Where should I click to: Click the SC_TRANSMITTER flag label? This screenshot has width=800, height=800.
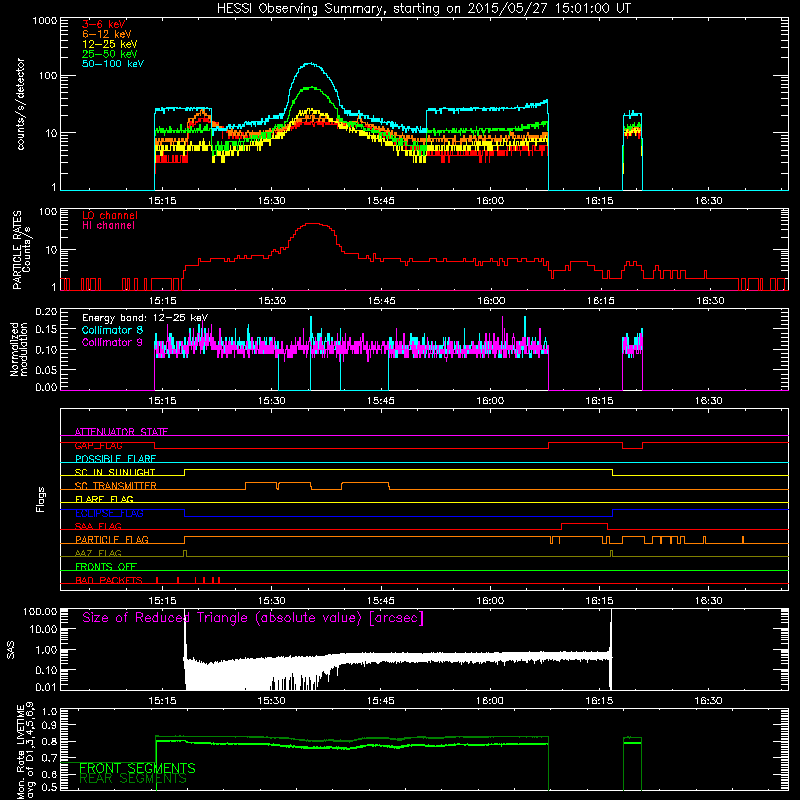tap(115, 486)
